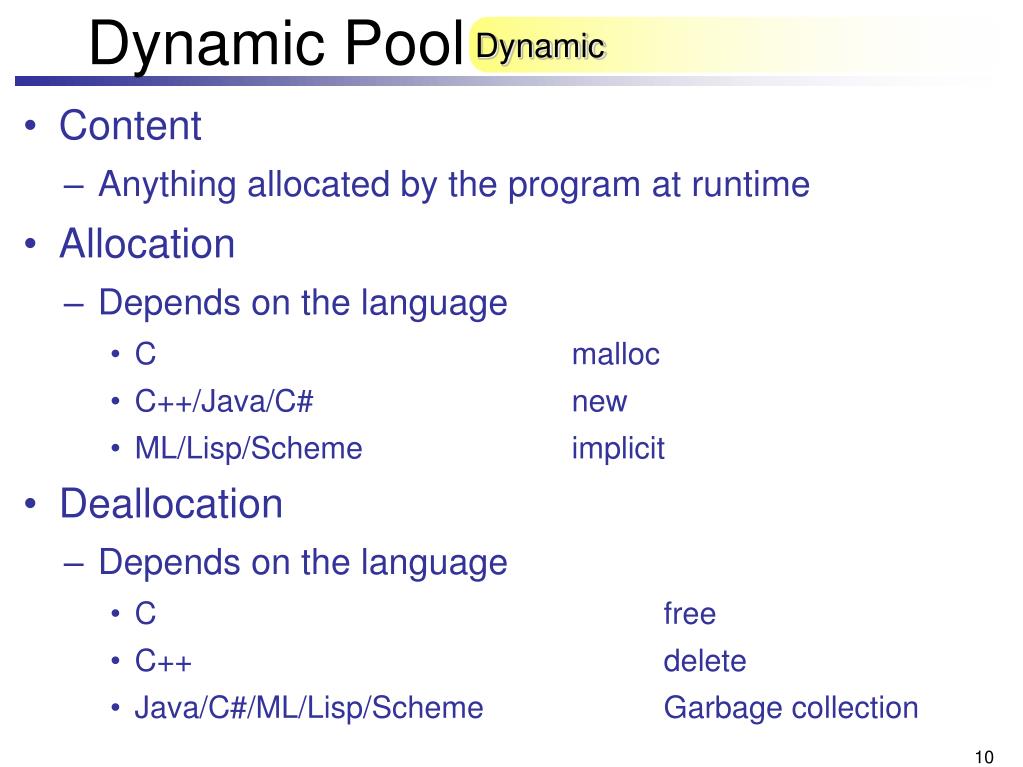Click the word 'implicit'
Screen dimensions: 1023x767
tap(618, 449)
